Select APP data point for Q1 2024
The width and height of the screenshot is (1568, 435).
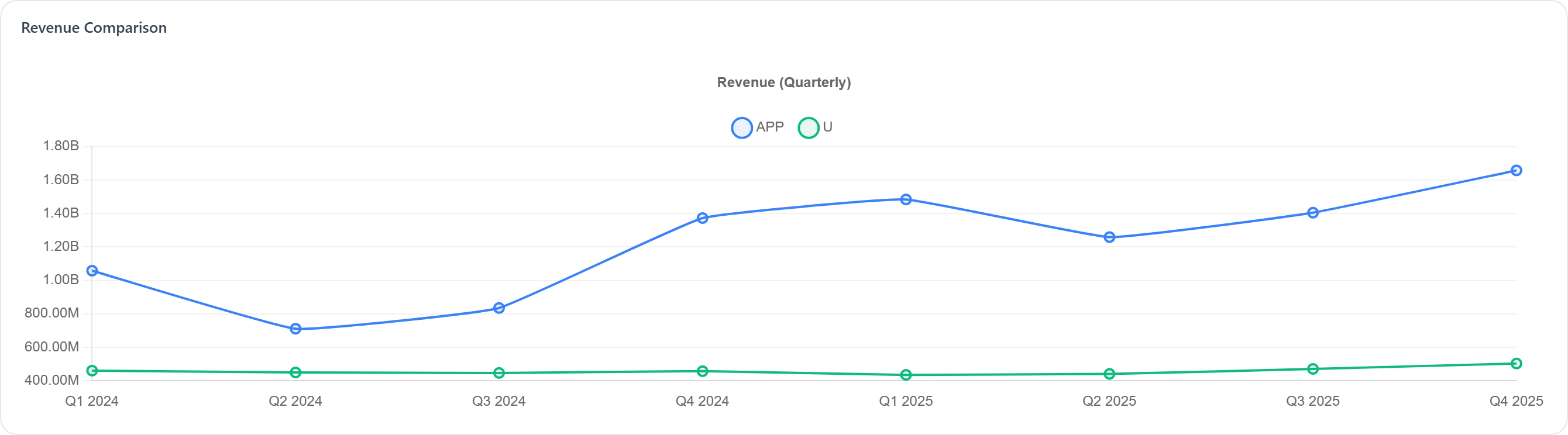[92, 271]
